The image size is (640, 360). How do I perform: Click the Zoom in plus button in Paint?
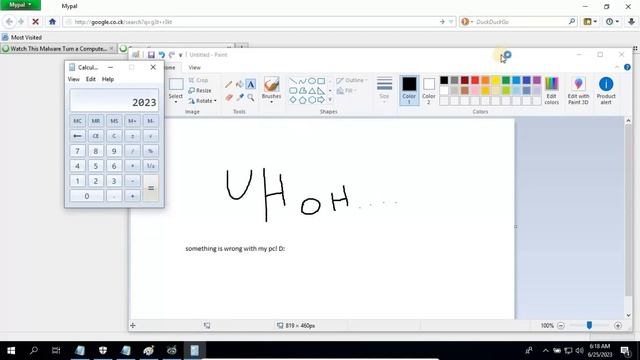point(618,325)
